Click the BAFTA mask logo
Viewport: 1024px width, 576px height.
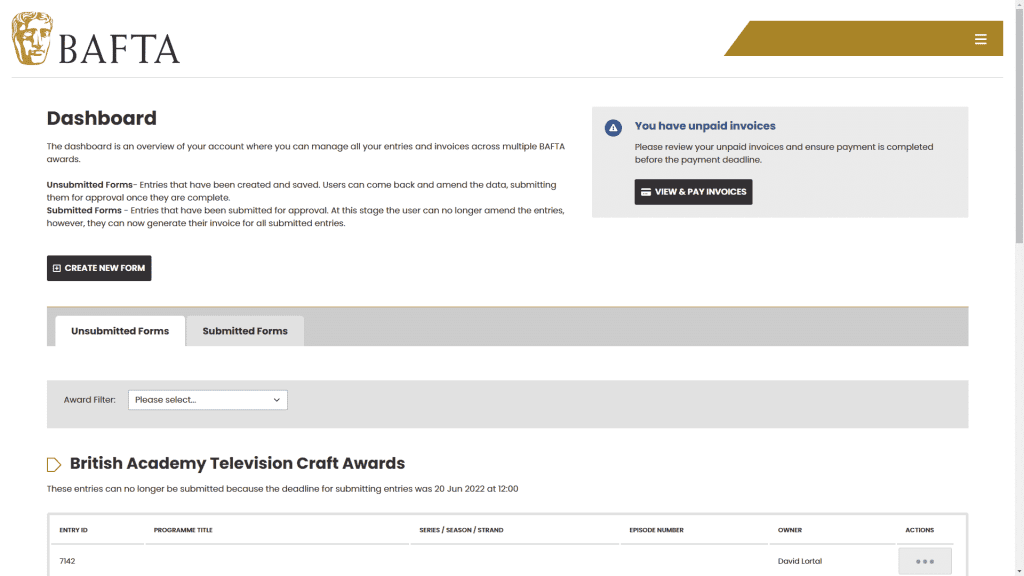(x=32, y=38)
